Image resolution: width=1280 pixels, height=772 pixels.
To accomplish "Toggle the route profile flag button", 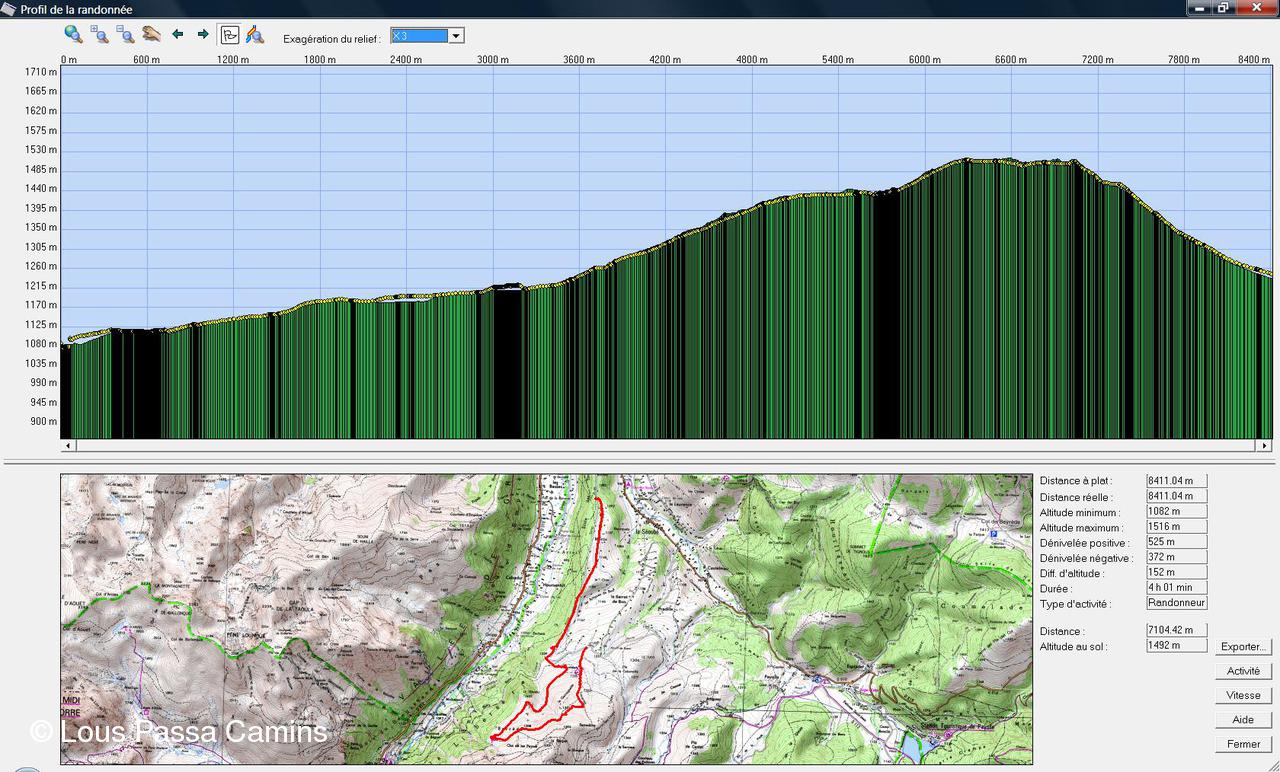I will click(x=229, y=34).
